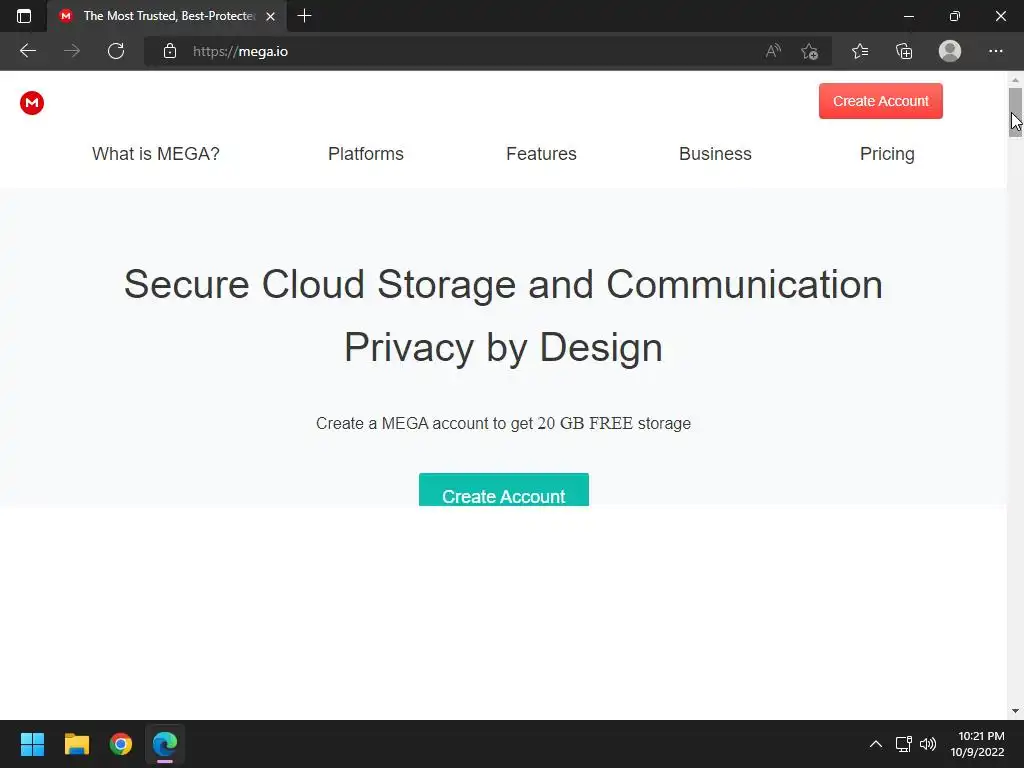Image resolution: width=1024 pixels, height=768 pixels.
Task: Go back to previous page
Action: pos(28,51)
